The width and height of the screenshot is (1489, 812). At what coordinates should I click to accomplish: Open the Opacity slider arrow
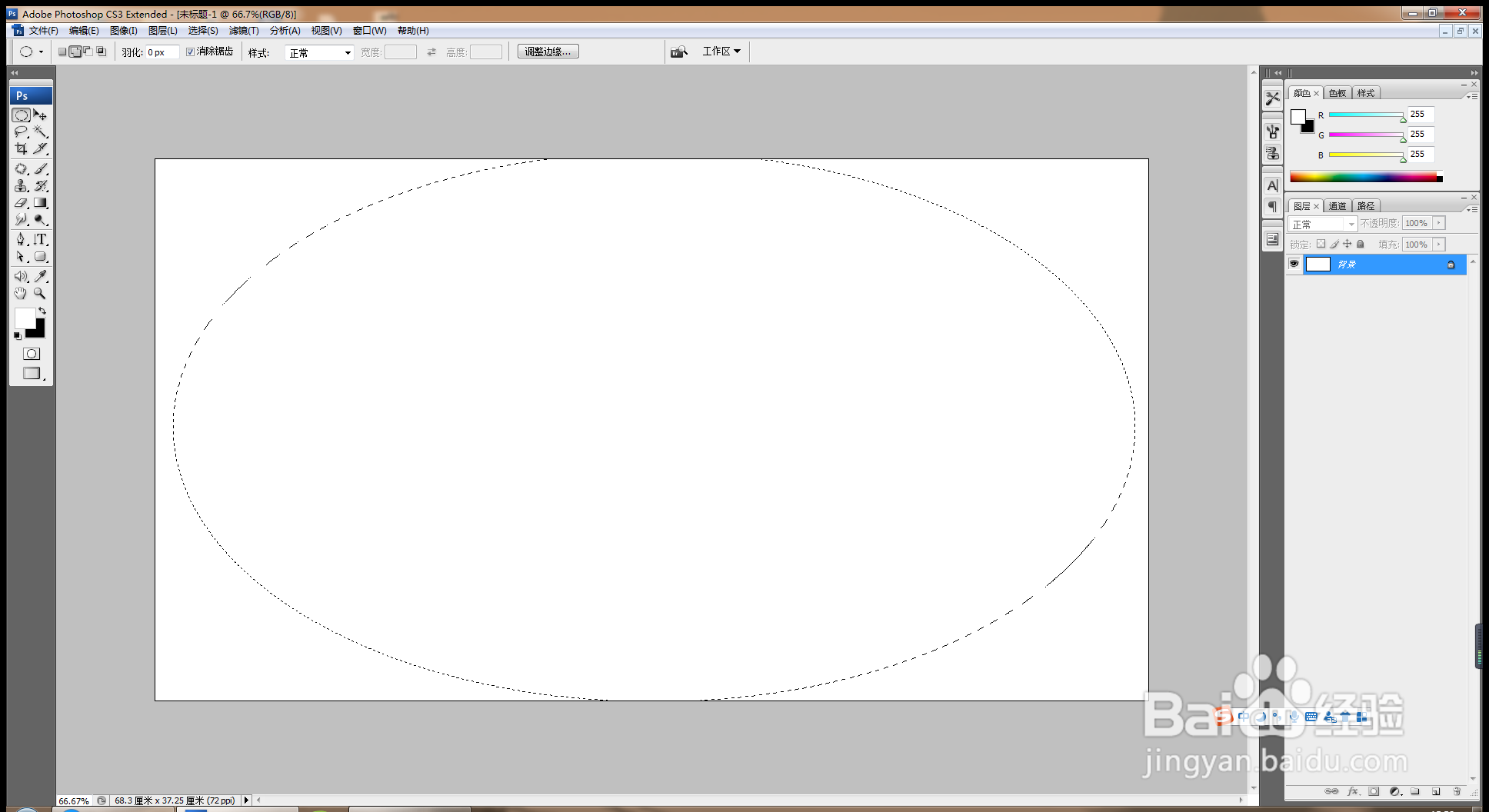[x=1439, y=223]
